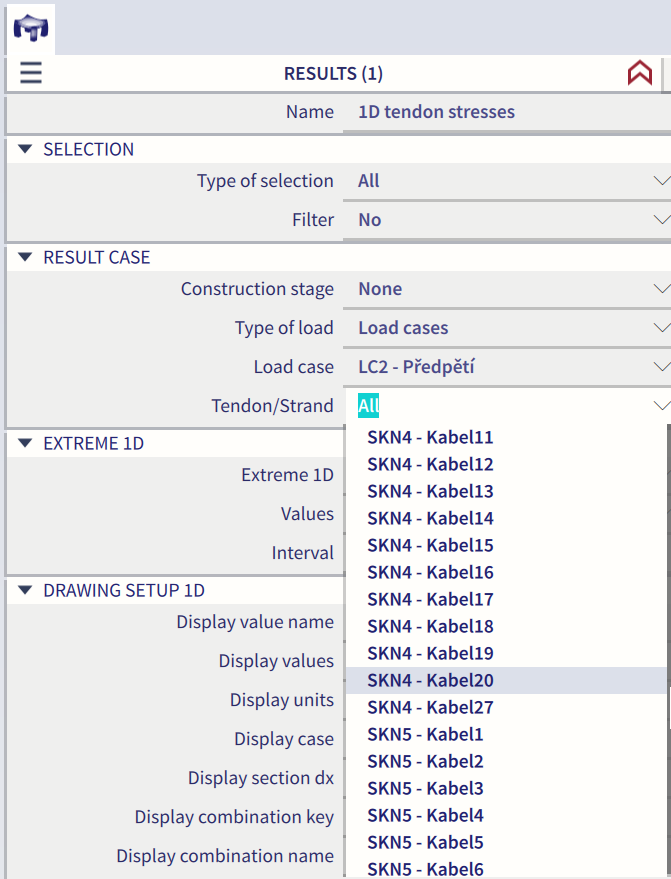This screenshot has height=879, width=671.
Task: Choose SKN4 - Kabel27 in dropdown list
Action: (430, 708)
